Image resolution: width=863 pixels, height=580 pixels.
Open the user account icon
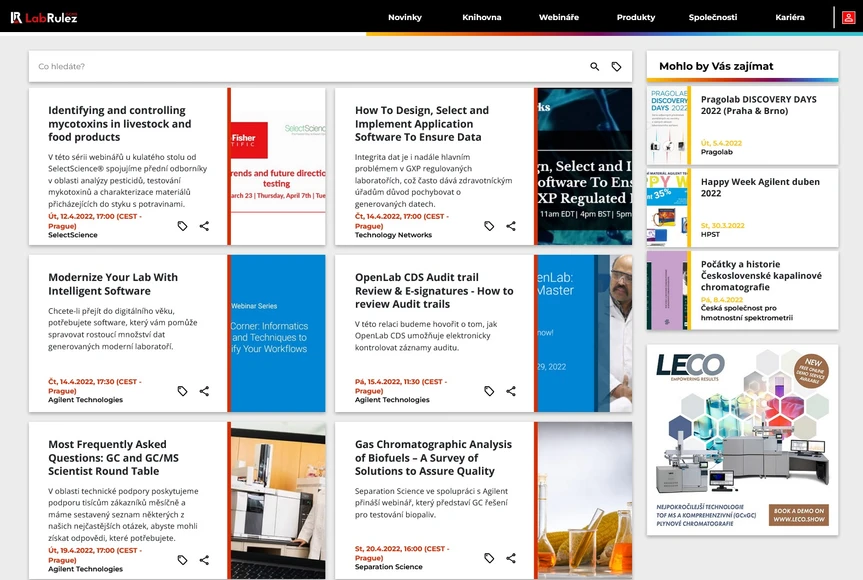(x=848, y=18)
